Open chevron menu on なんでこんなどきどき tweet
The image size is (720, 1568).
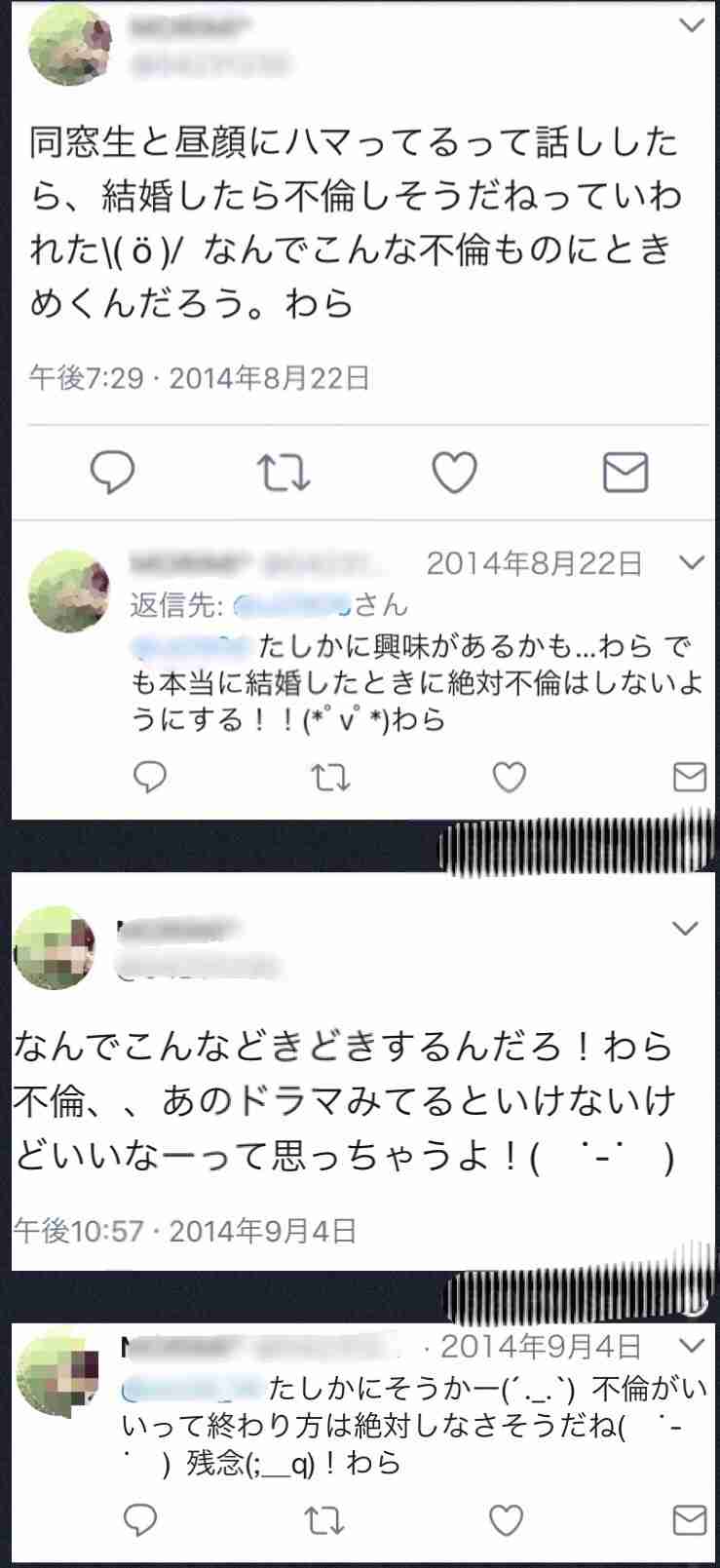coord(687,929)
